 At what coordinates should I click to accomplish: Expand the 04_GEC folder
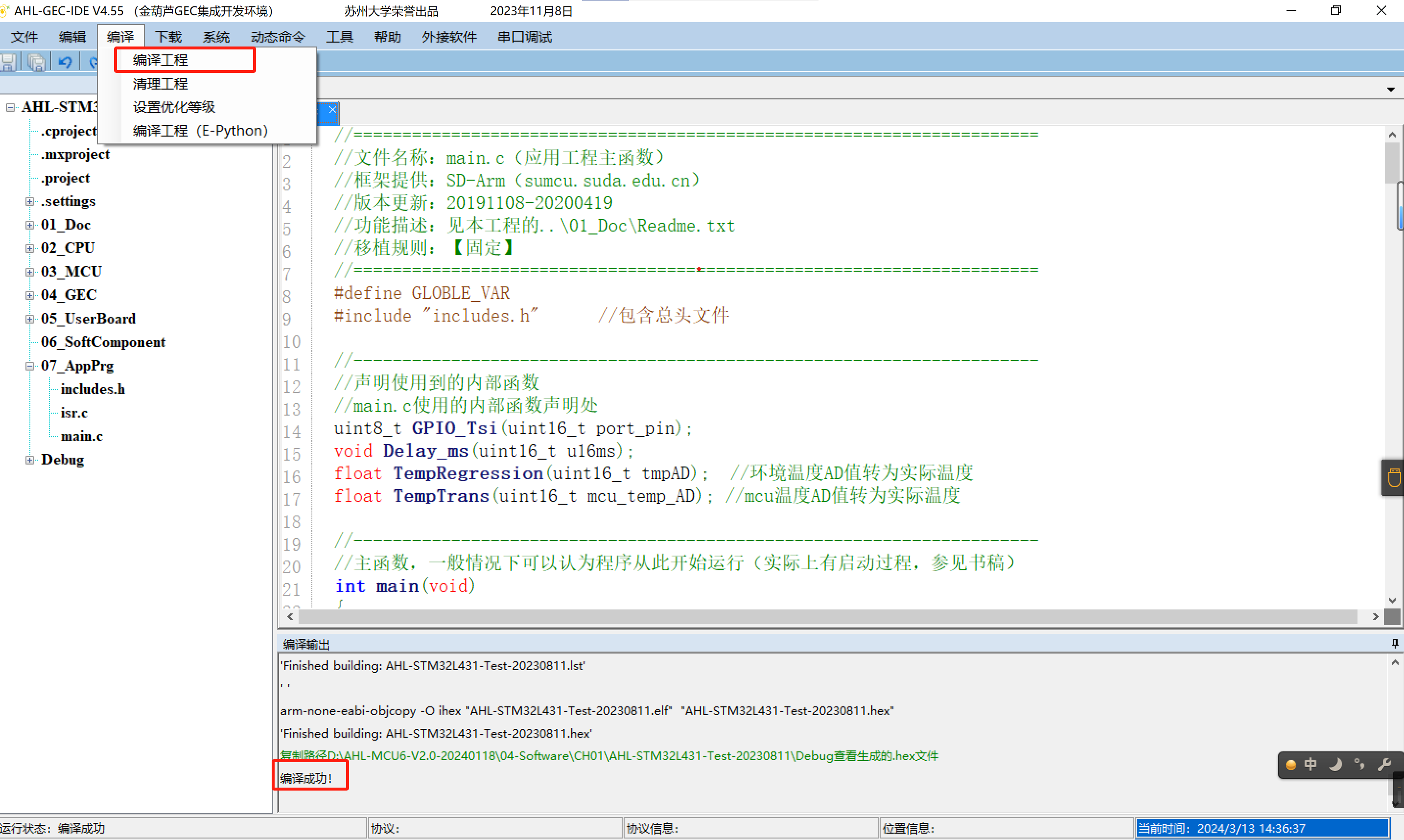coord(30,296)
